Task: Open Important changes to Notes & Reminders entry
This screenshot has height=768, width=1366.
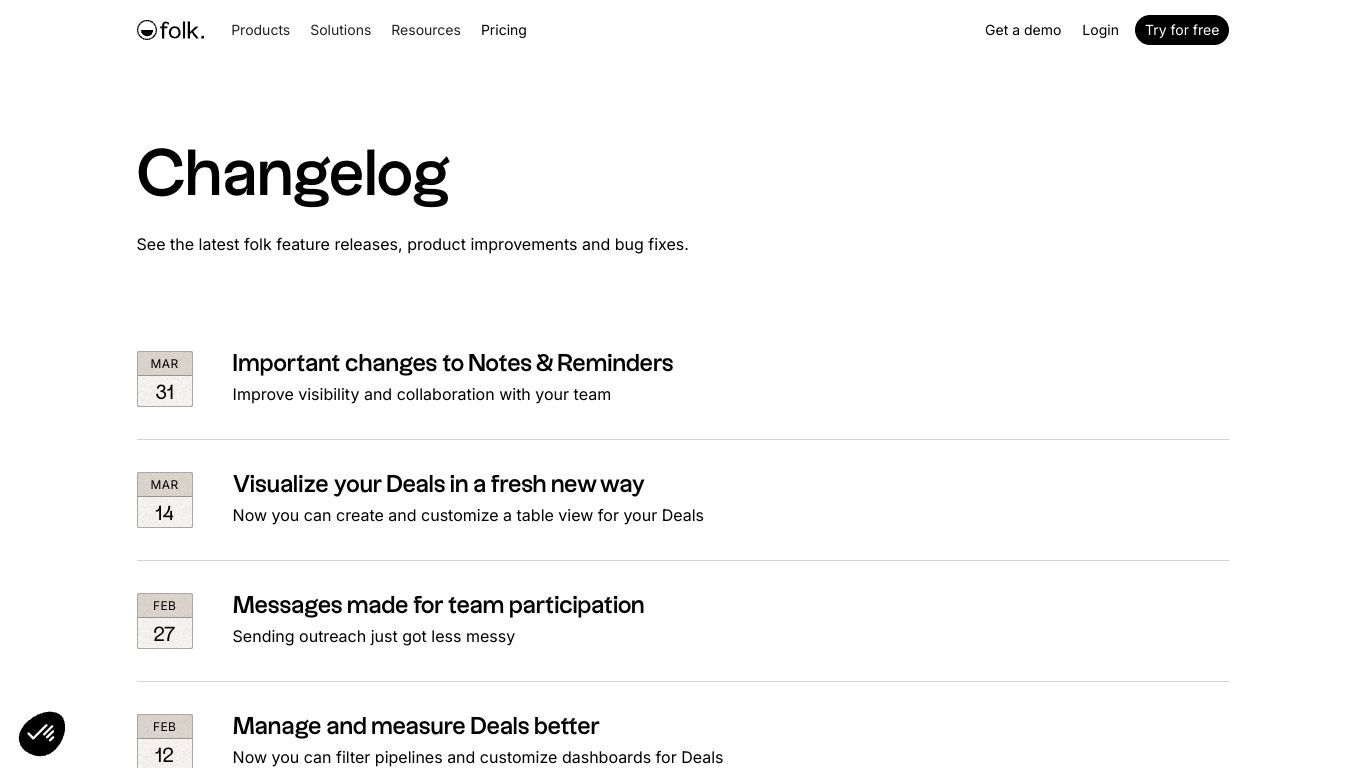Action: [453, 363]
